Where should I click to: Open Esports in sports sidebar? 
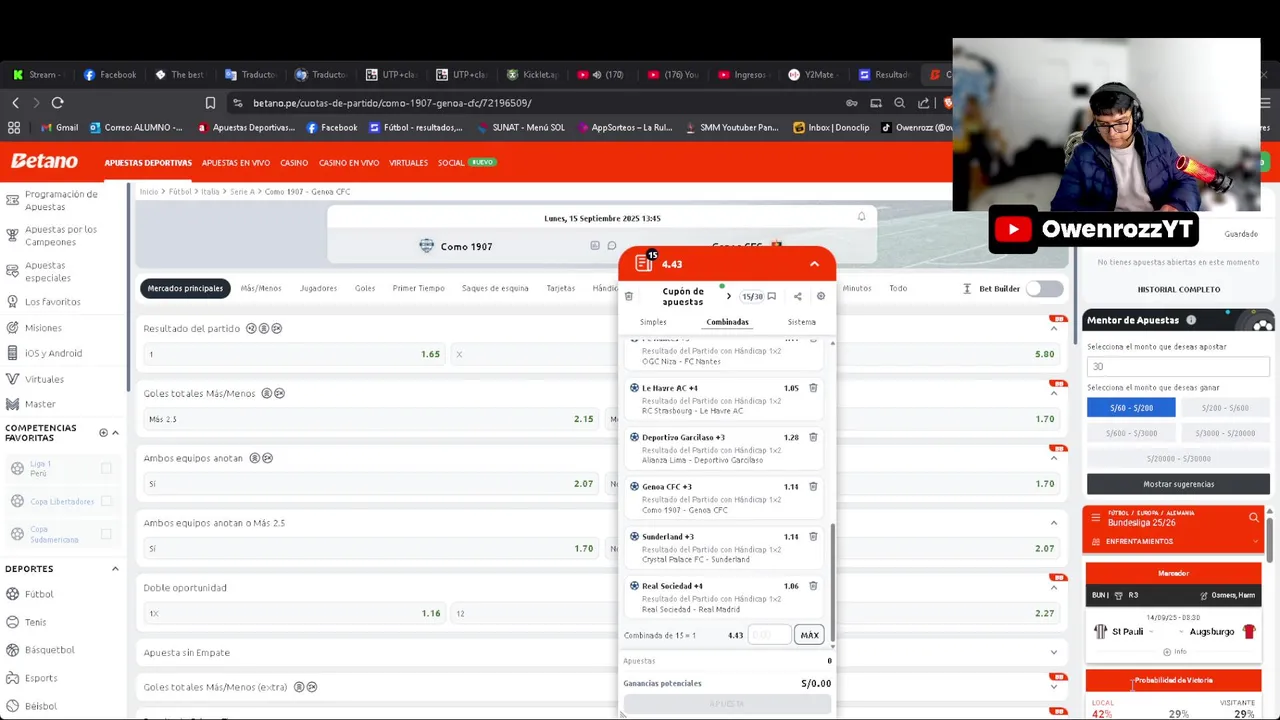[41, 678]
